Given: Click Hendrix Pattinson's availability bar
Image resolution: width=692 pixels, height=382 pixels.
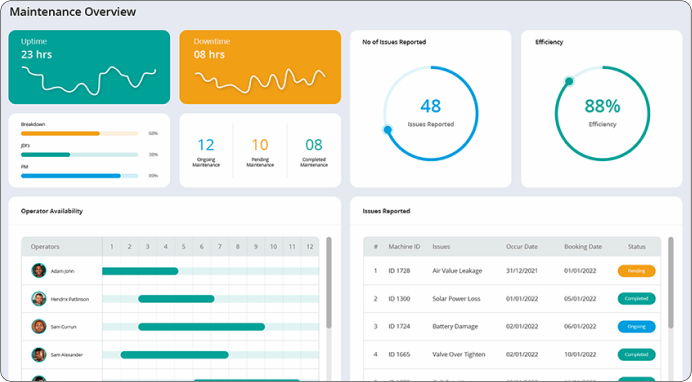Looking at the screenshot, I should click(x=176, y=299).
